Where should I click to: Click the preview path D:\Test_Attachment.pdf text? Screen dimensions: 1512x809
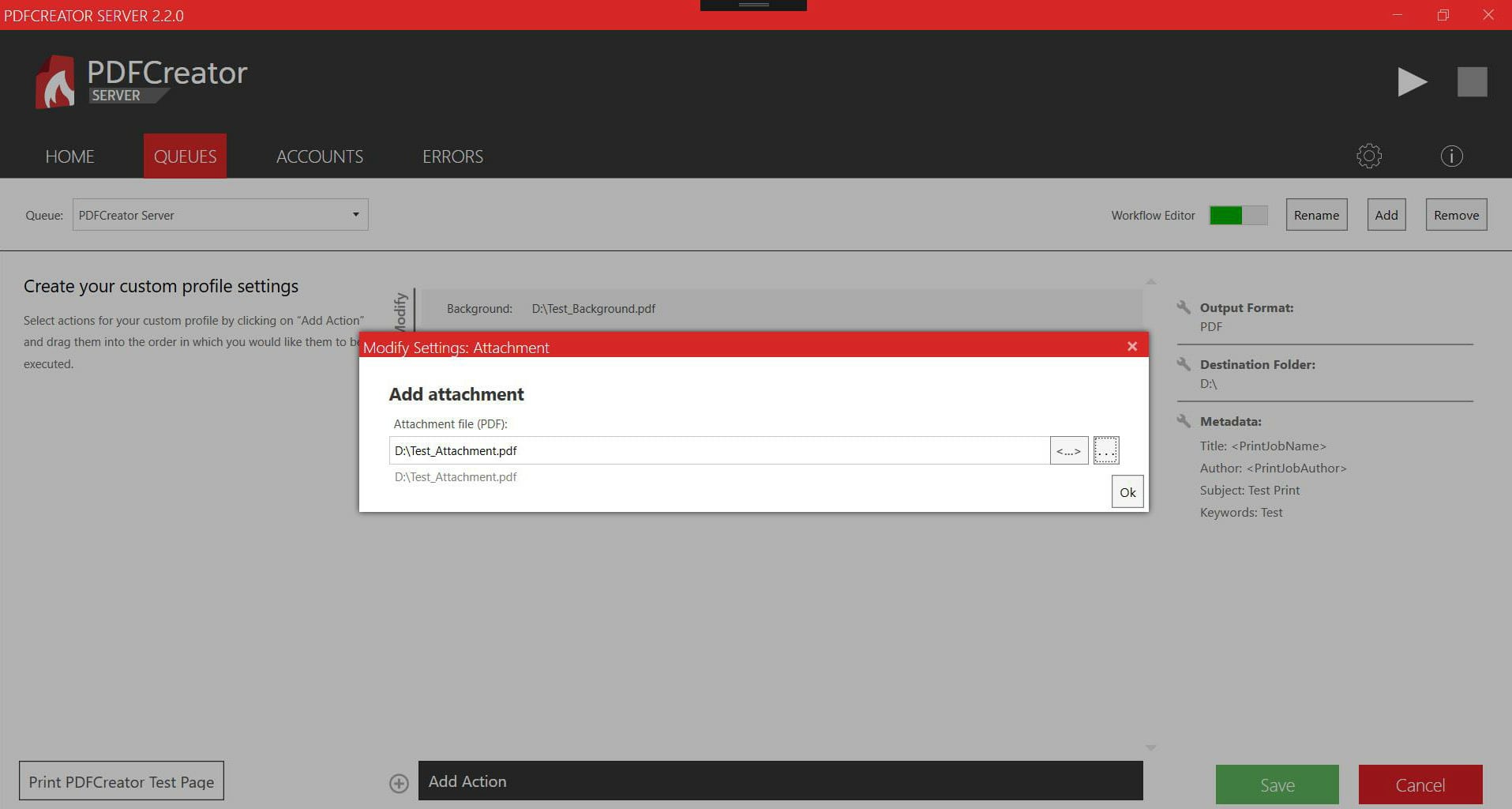(x=456, y=476)
